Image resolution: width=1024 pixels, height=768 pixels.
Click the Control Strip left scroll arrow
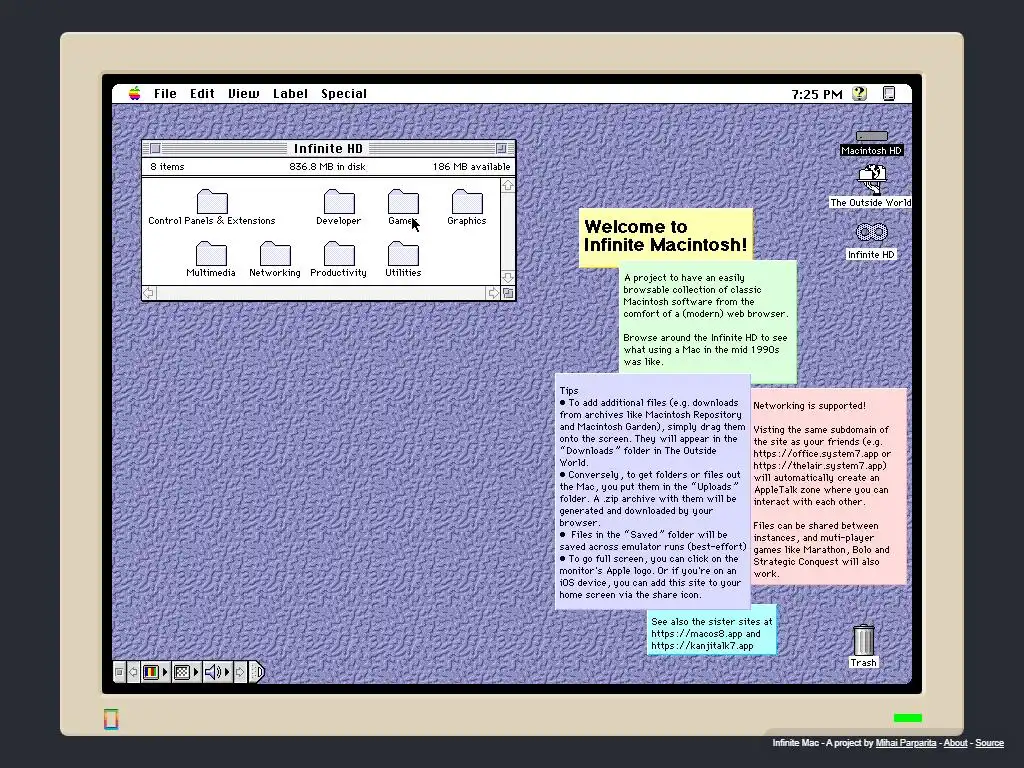(x=133, y=672)
